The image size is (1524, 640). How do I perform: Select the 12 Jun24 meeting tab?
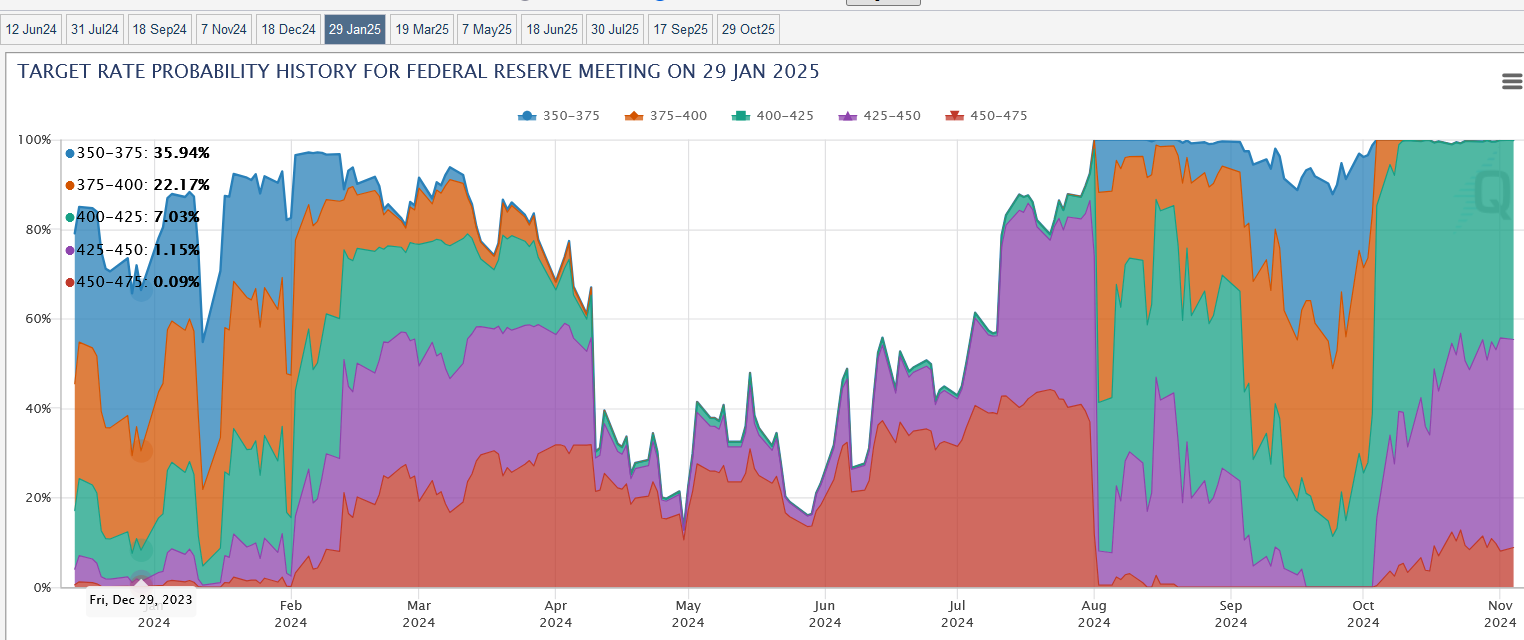32,30
